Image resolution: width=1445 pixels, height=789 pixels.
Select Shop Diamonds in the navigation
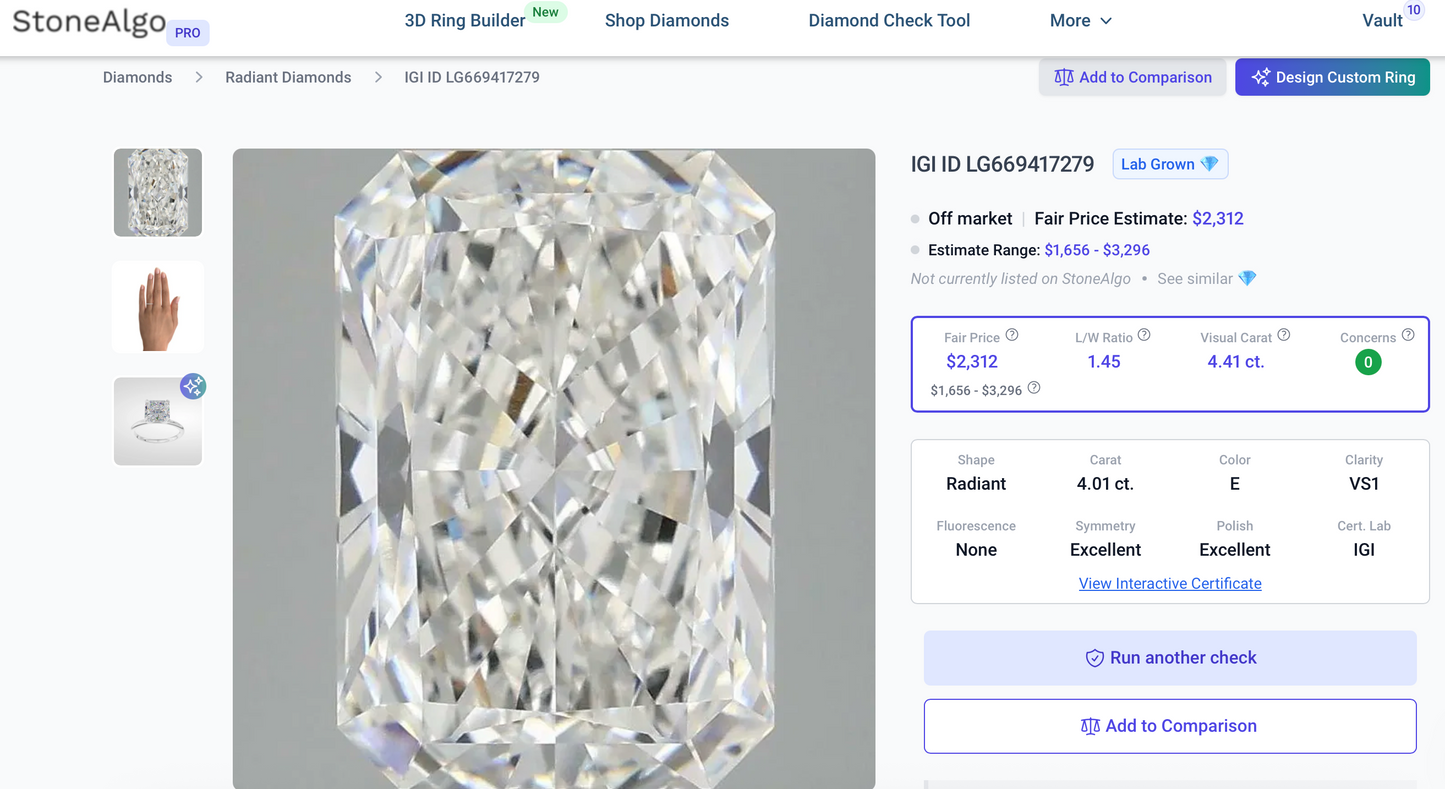(666, 20)
